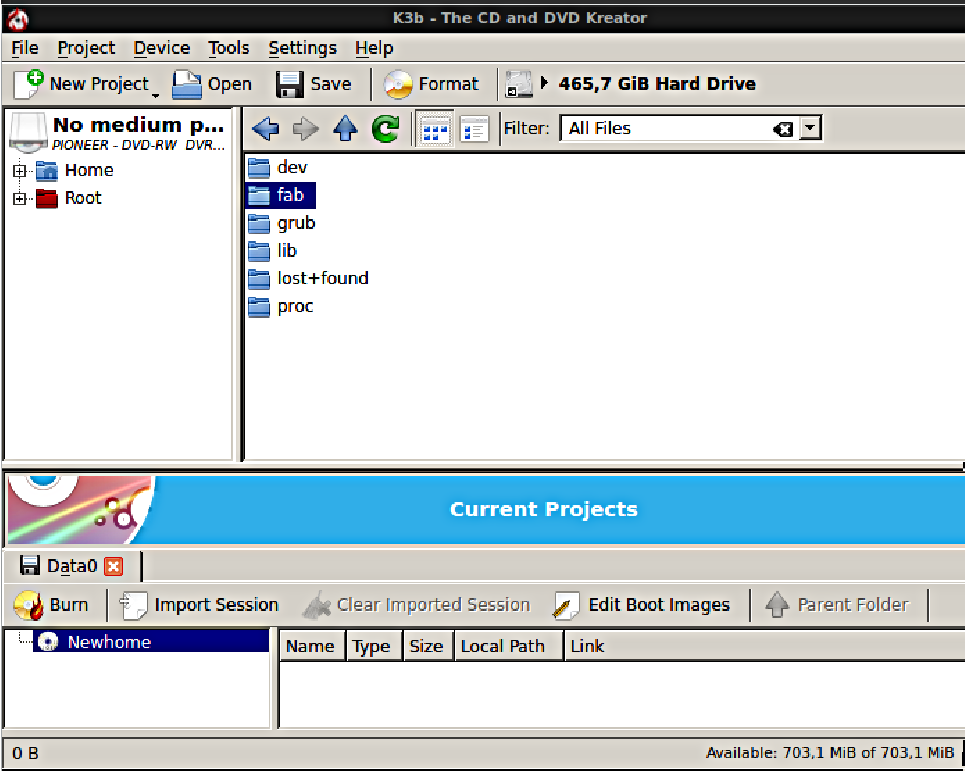This screenshot has width=965, height=771.
Task: Open the File menu
Action: pos(25,48)
